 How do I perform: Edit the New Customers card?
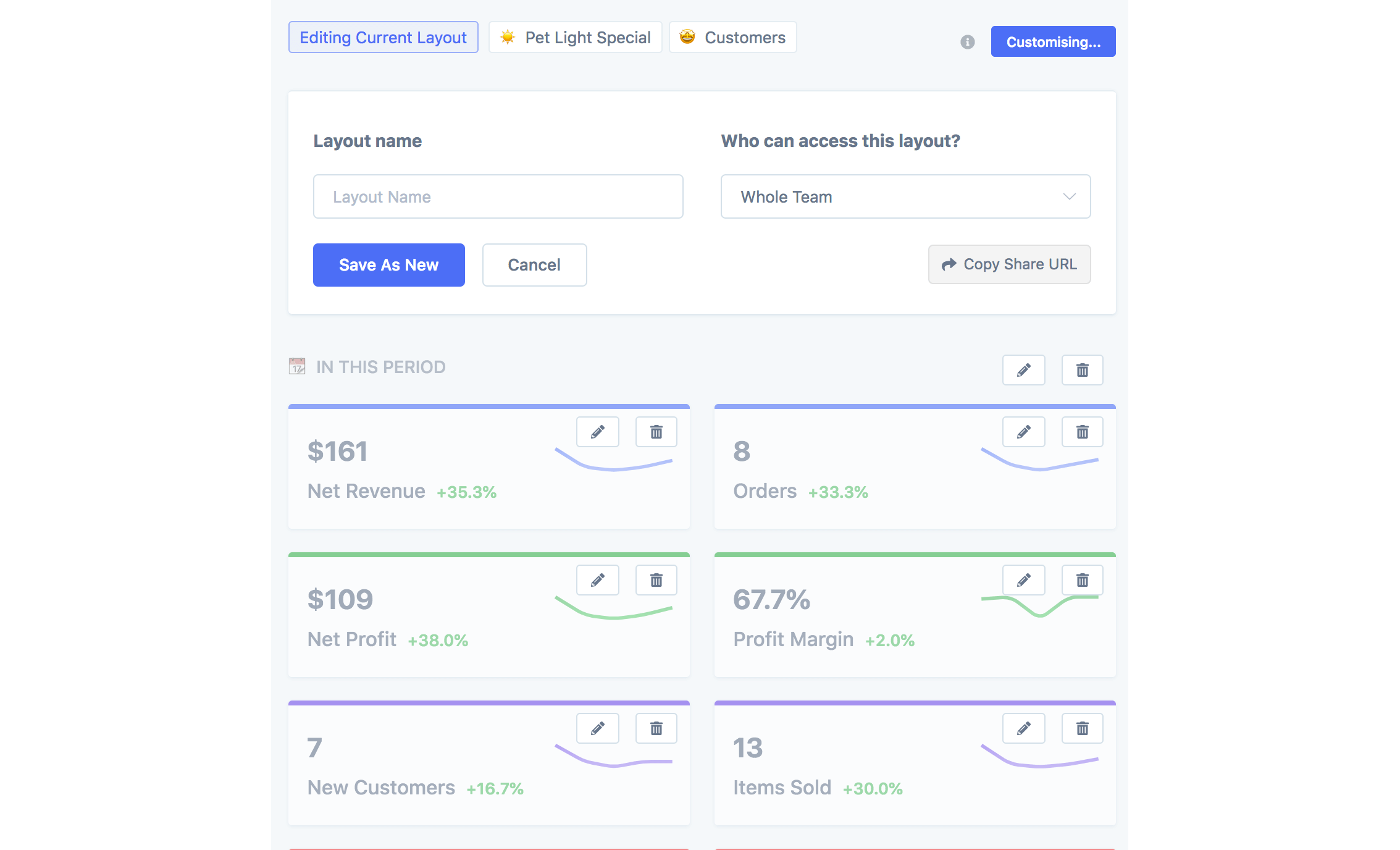(x=597, y=728)
